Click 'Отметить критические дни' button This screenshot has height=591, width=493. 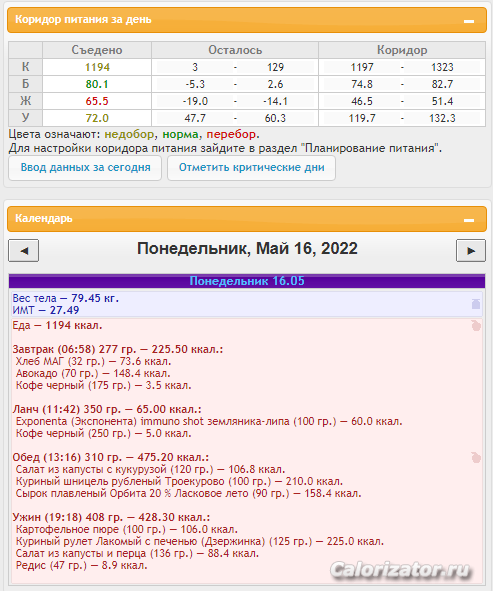[x=251, y=167]
